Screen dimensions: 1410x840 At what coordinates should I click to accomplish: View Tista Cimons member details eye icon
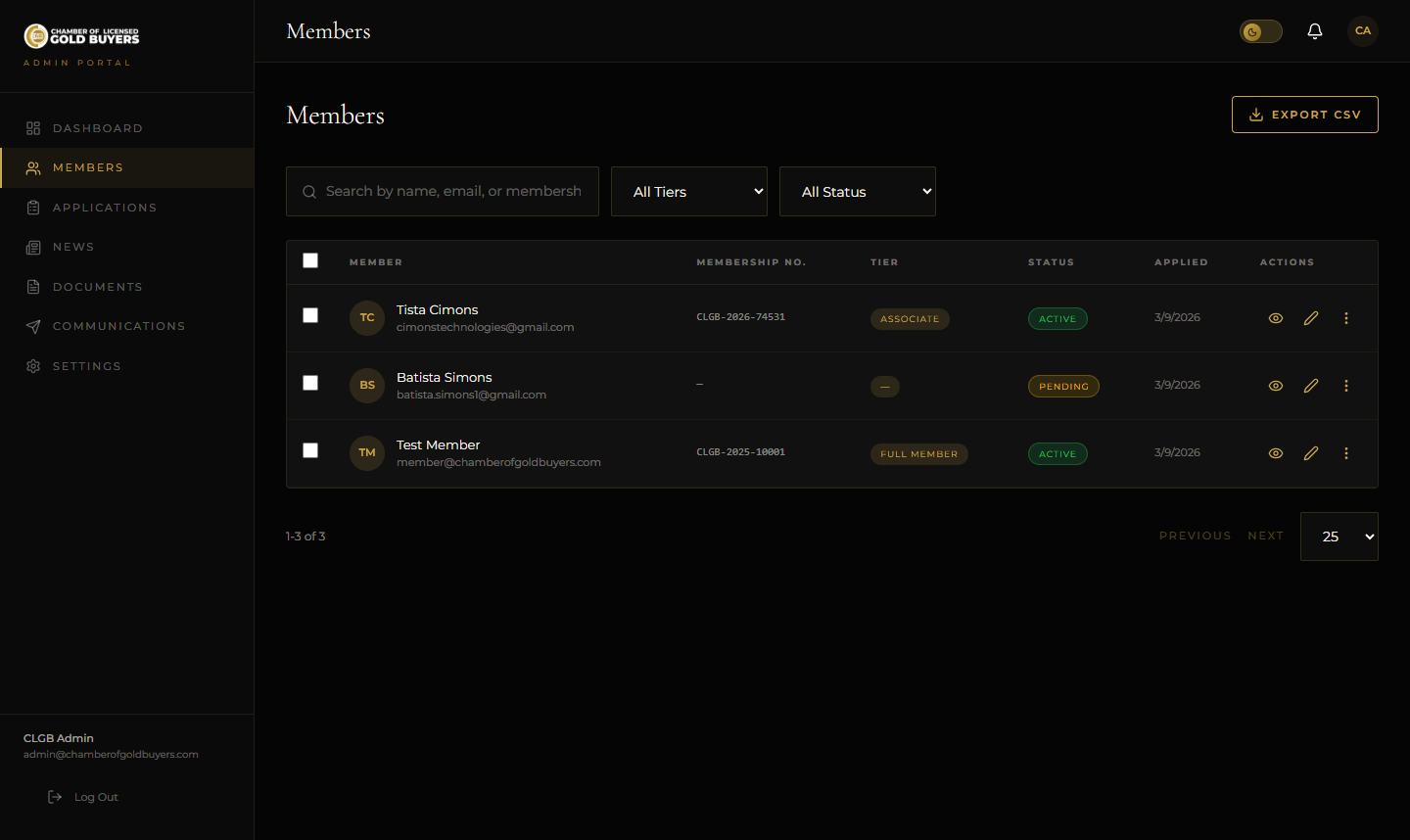pos(1275,318)
